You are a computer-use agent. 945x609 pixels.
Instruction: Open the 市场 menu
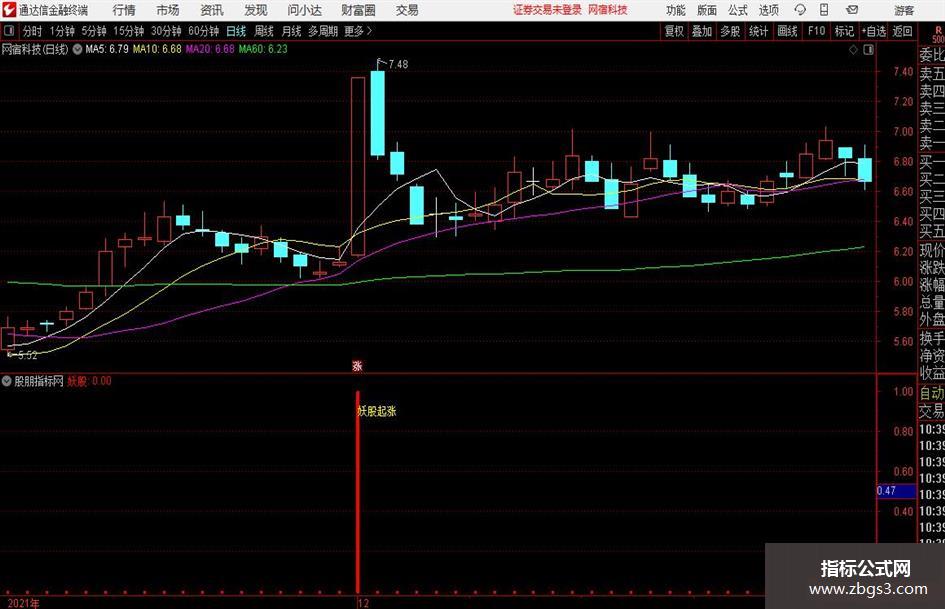(x=168, y=10)
